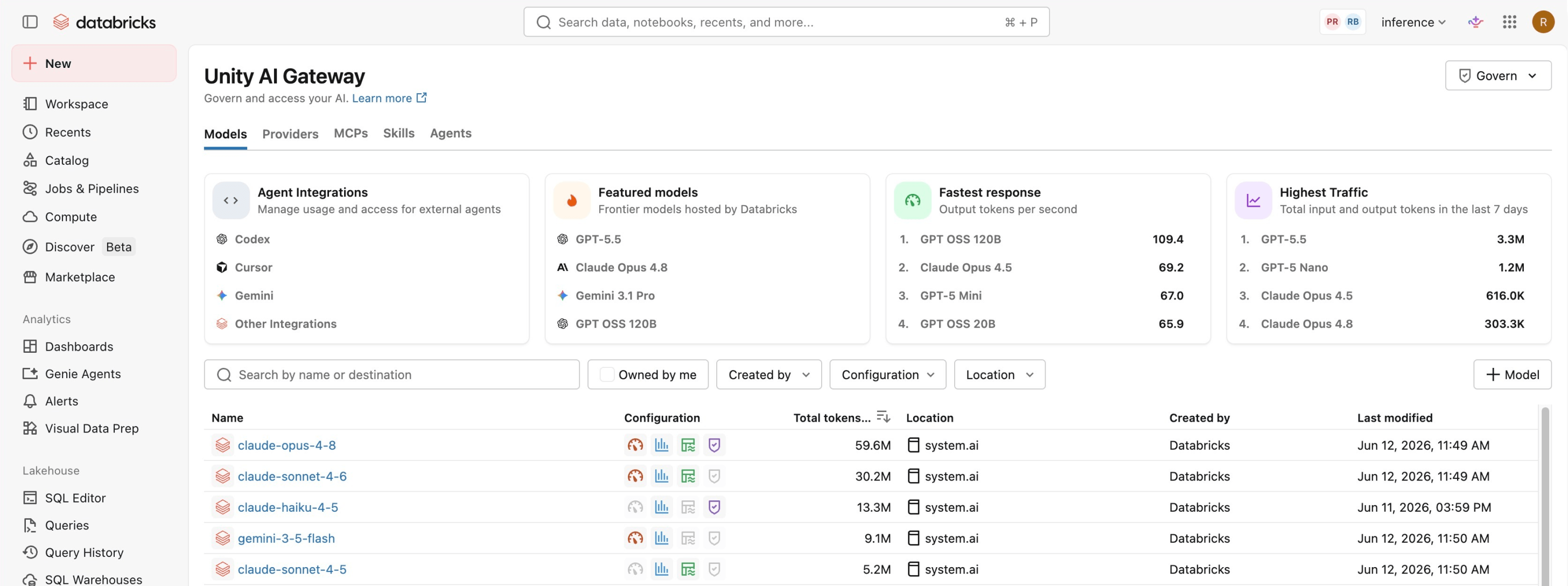This screenshot has width=1568, height=586.
Task: Follow the "Learn more" link
Action: click(389, 98)
